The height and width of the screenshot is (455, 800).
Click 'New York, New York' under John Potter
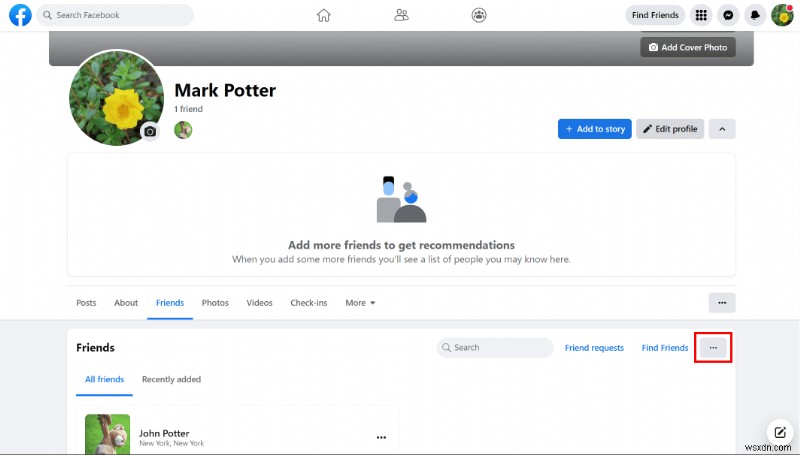tap(171, 443)
